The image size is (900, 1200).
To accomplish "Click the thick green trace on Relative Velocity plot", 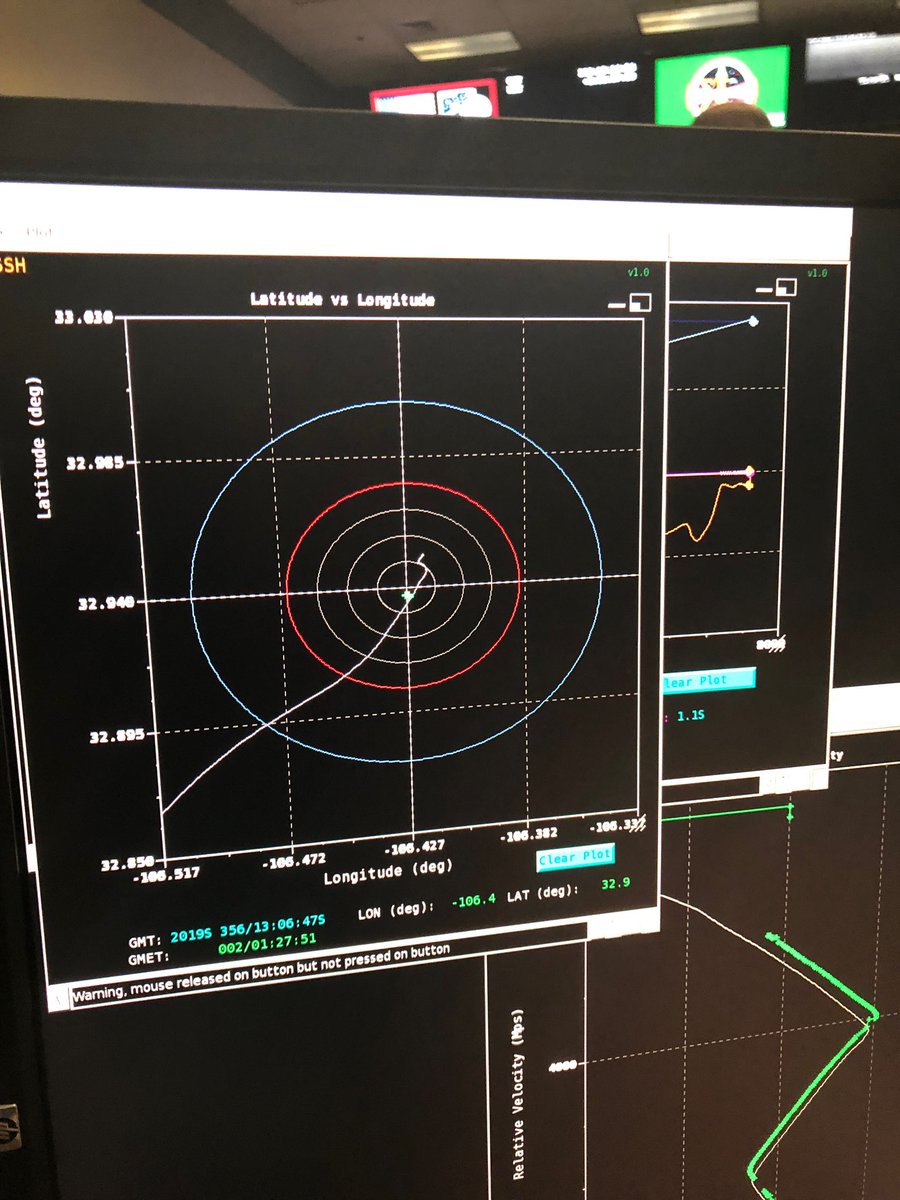I will (820, 1080).
